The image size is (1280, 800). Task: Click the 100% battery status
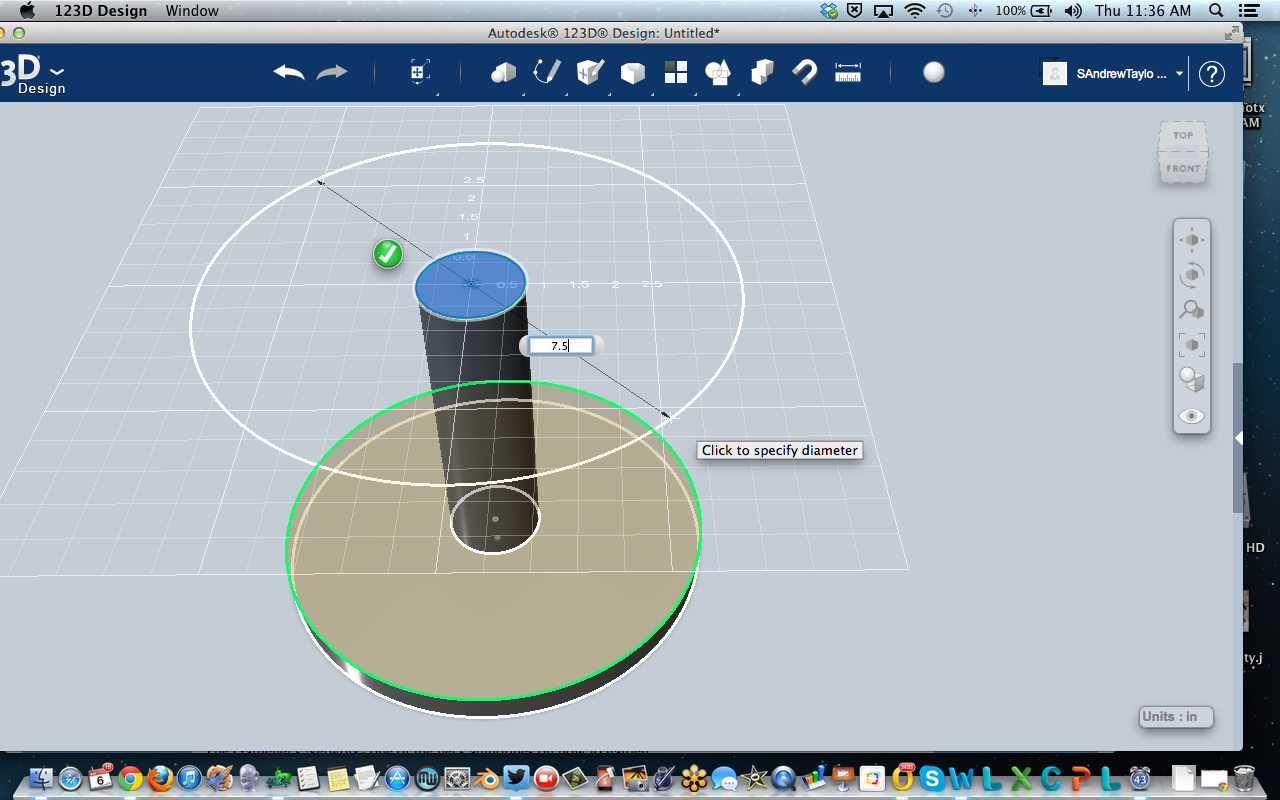pos(1023,11)
